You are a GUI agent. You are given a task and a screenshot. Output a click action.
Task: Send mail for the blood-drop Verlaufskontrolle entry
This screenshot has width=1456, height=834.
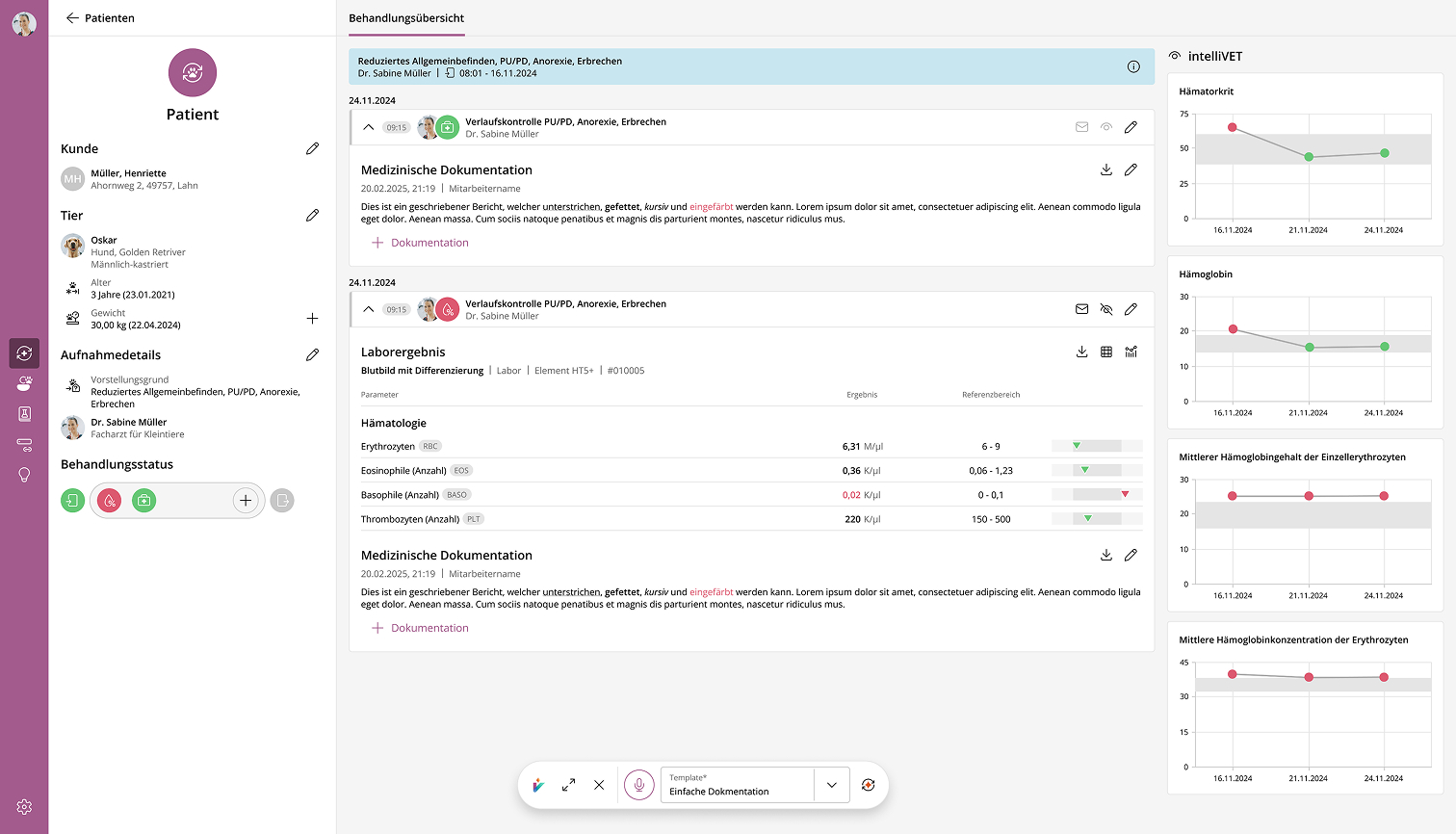[1081, 309]
